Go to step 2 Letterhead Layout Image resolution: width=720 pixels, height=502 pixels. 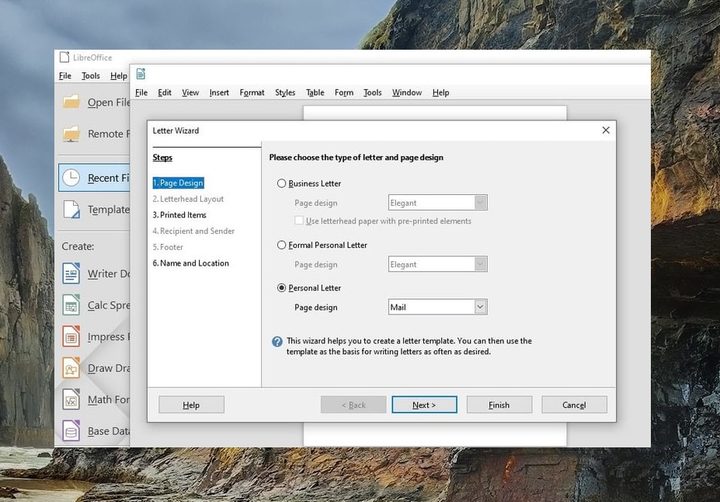[188, 199]
